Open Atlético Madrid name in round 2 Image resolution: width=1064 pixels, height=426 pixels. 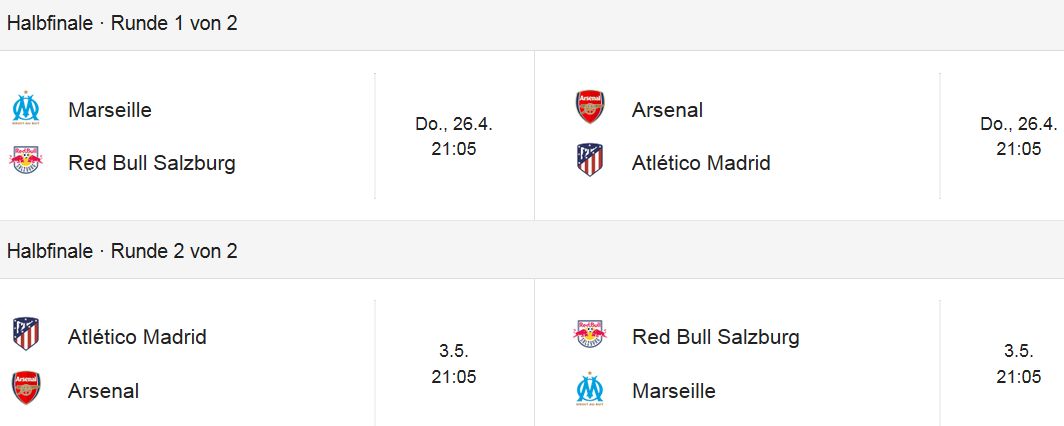(x=137, y=336)
